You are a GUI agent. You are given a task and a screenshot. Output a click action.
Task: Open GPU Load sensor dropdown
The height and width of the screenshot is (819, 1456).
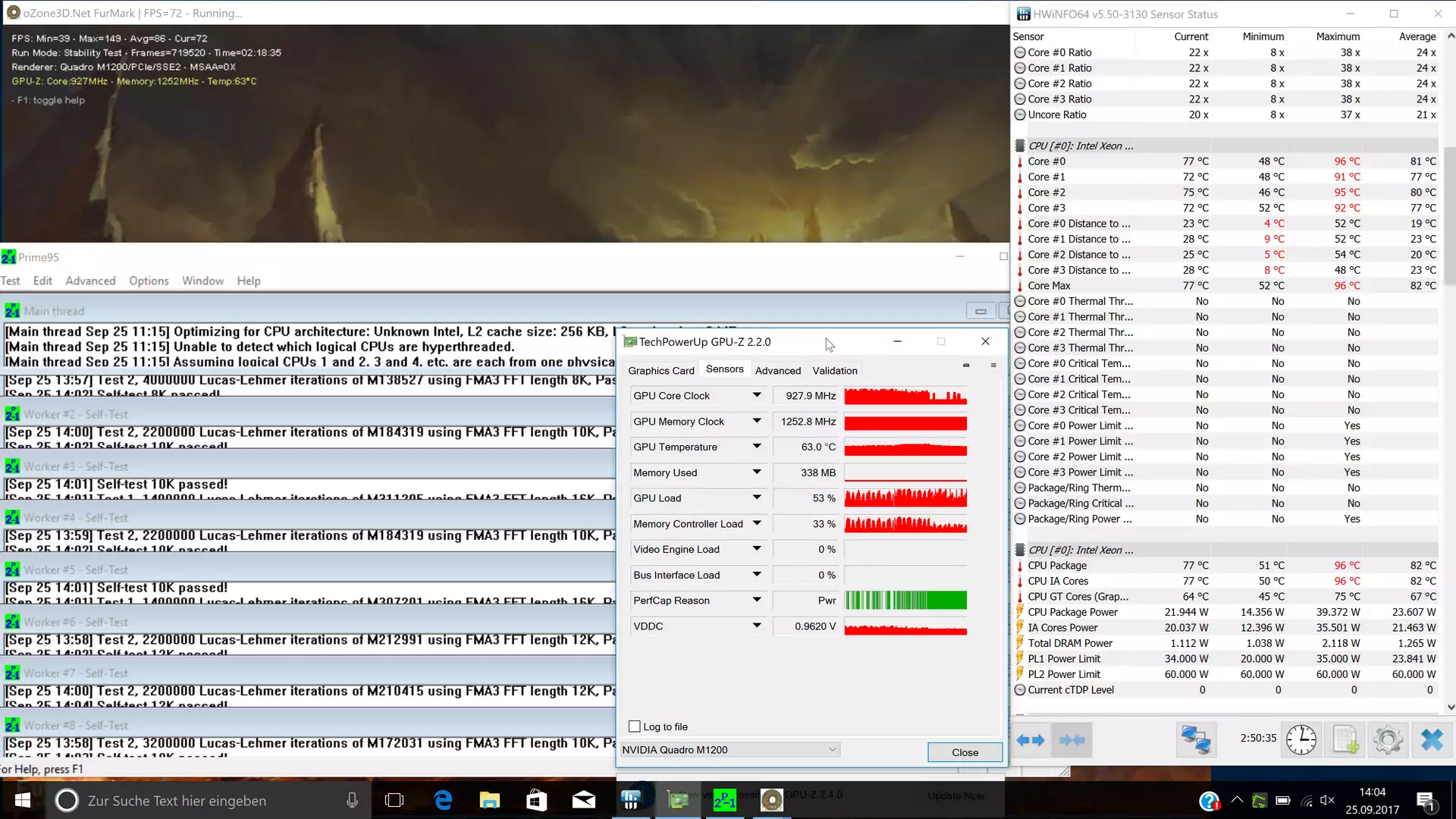point(757,497)
